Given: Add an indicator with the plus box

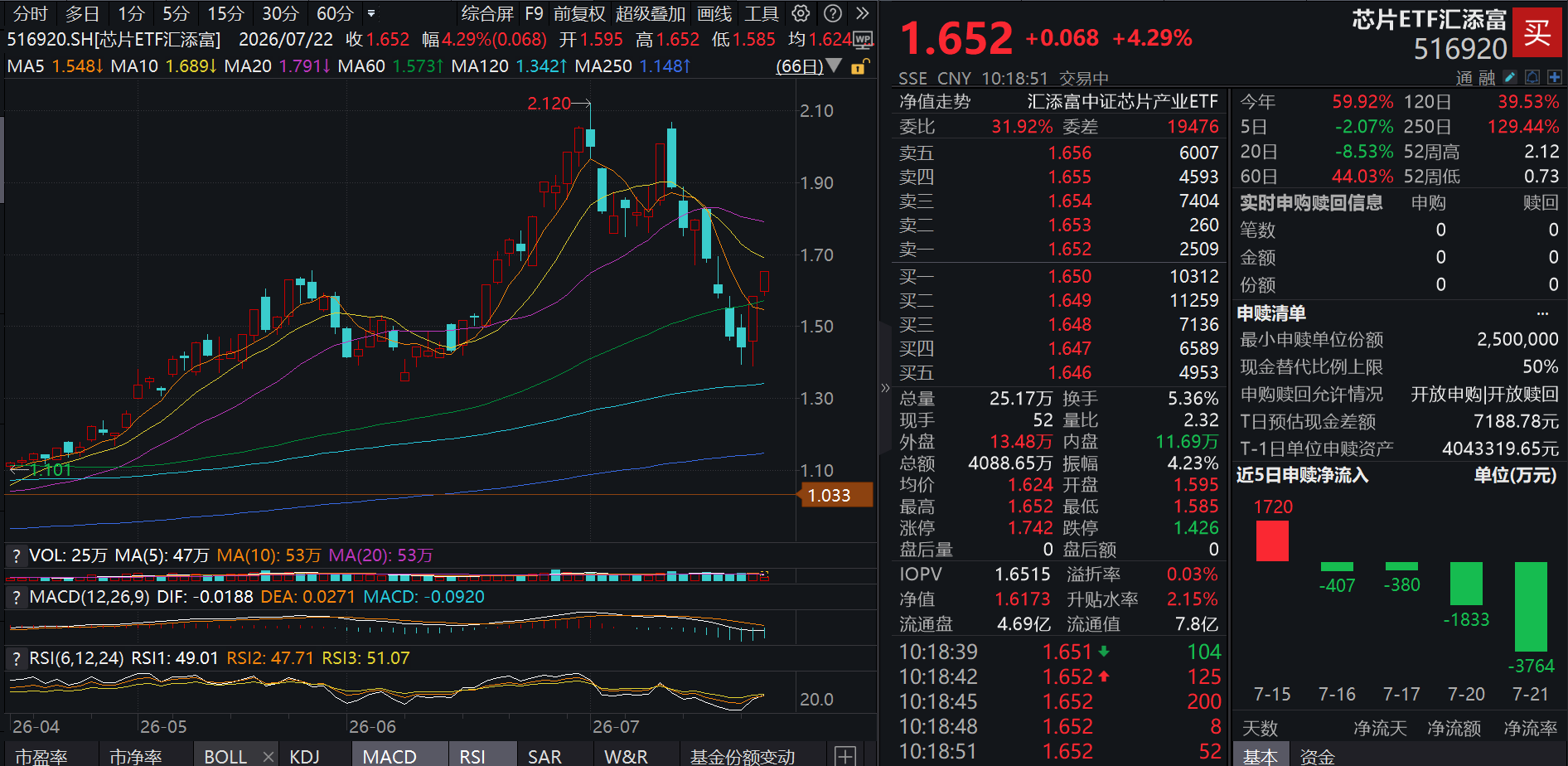Looking at the screenshot, I should point(845,756).
